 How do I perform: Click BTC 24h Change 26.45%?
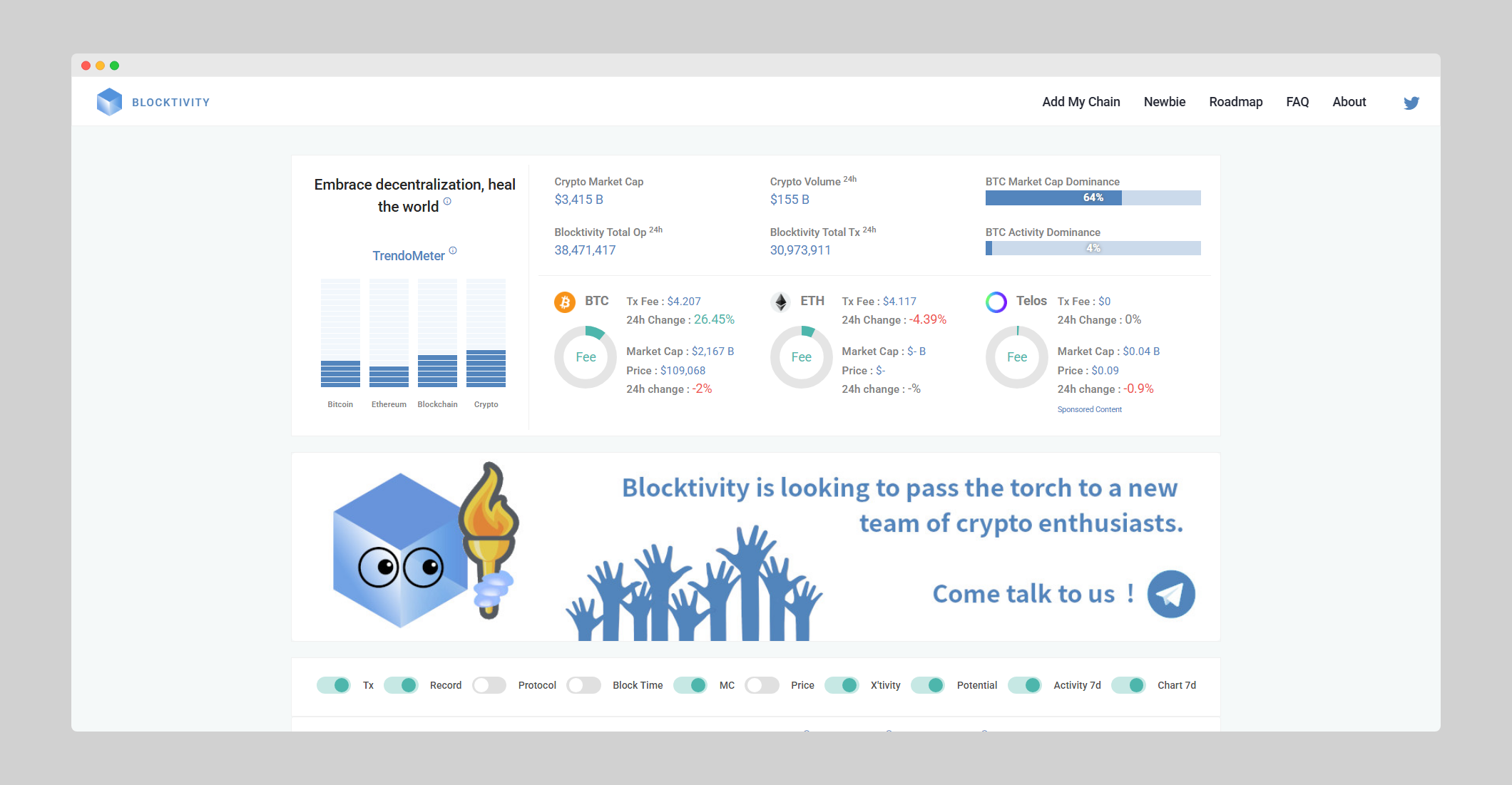click(x=714, y=319)
